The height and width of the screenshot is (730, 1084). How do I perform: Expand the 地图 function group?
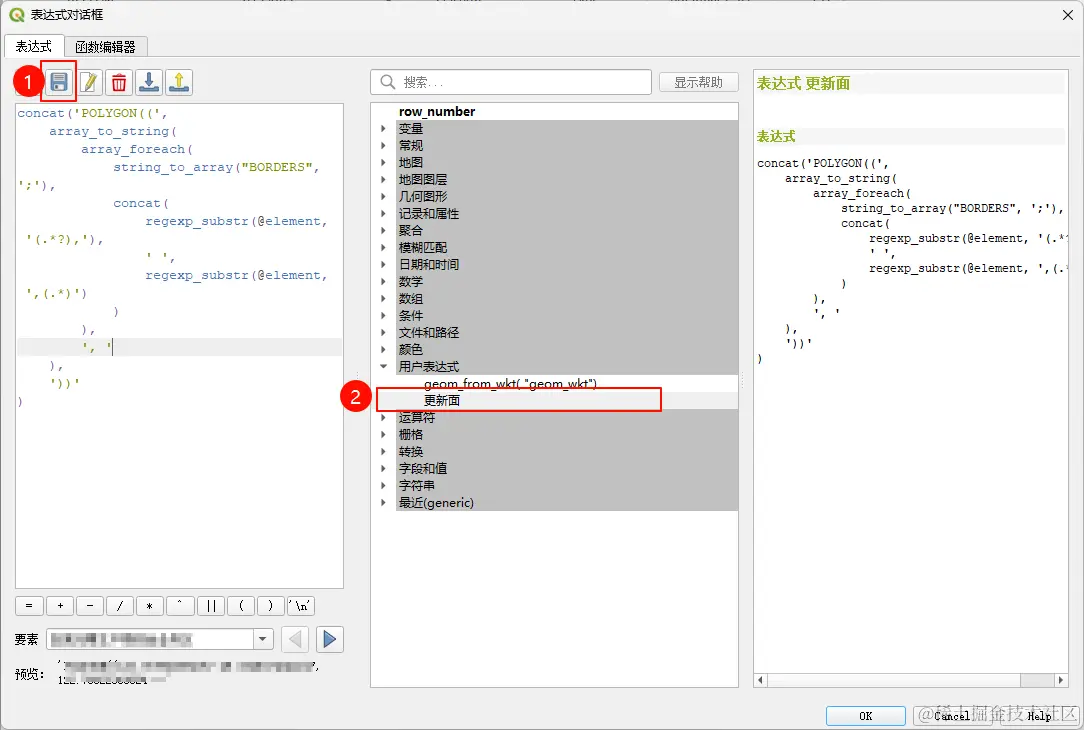tap(384, 162)
